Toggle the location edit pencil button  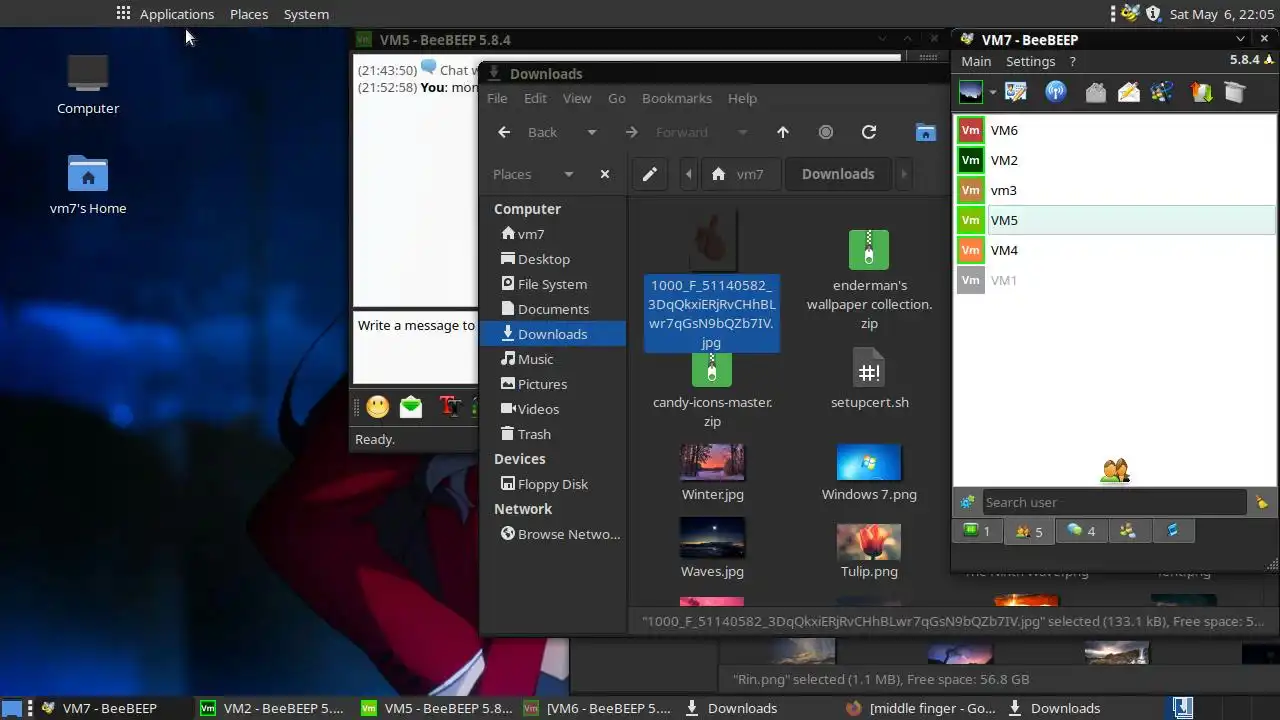650,174
